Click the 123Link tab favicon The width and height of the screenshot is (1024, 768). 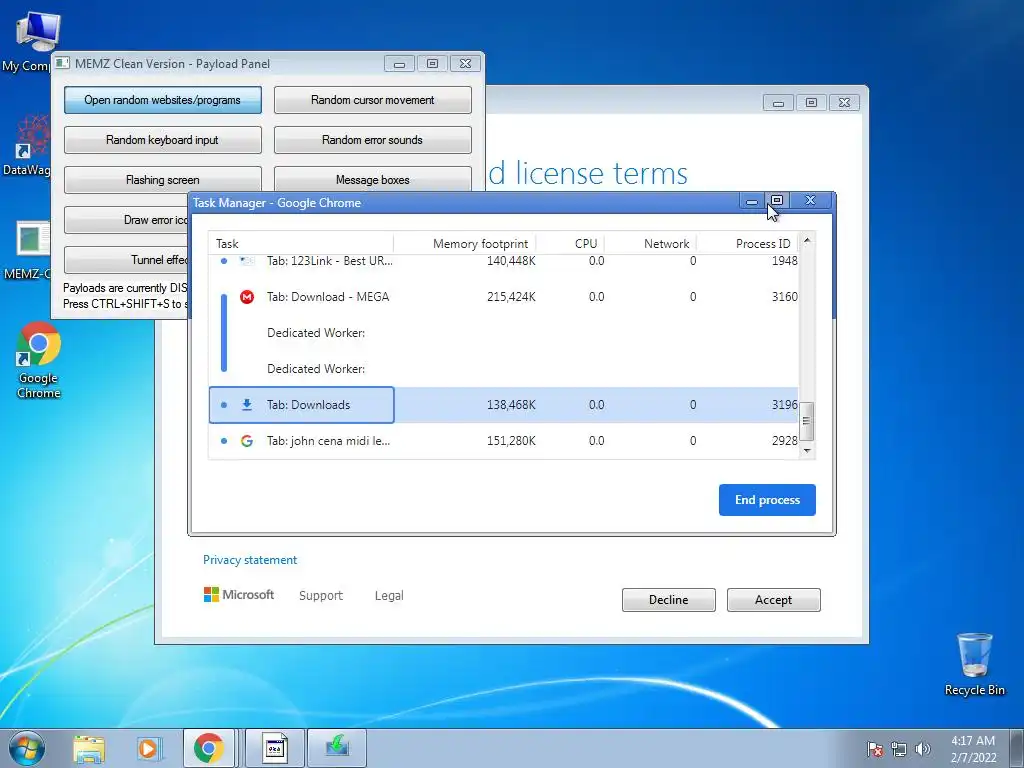(247, 261)
